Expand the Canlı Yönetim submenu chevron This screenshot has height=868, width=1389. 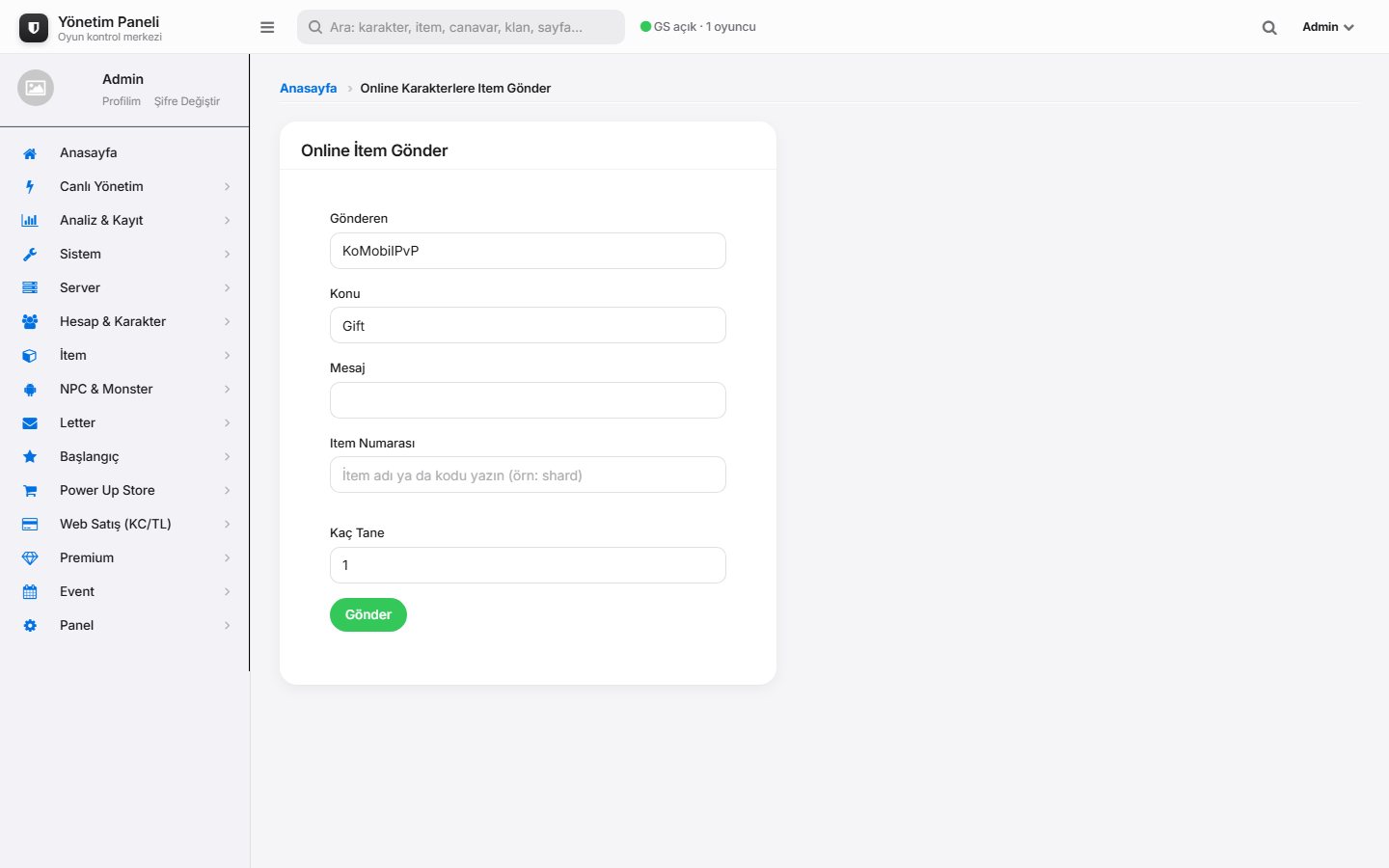228,187
